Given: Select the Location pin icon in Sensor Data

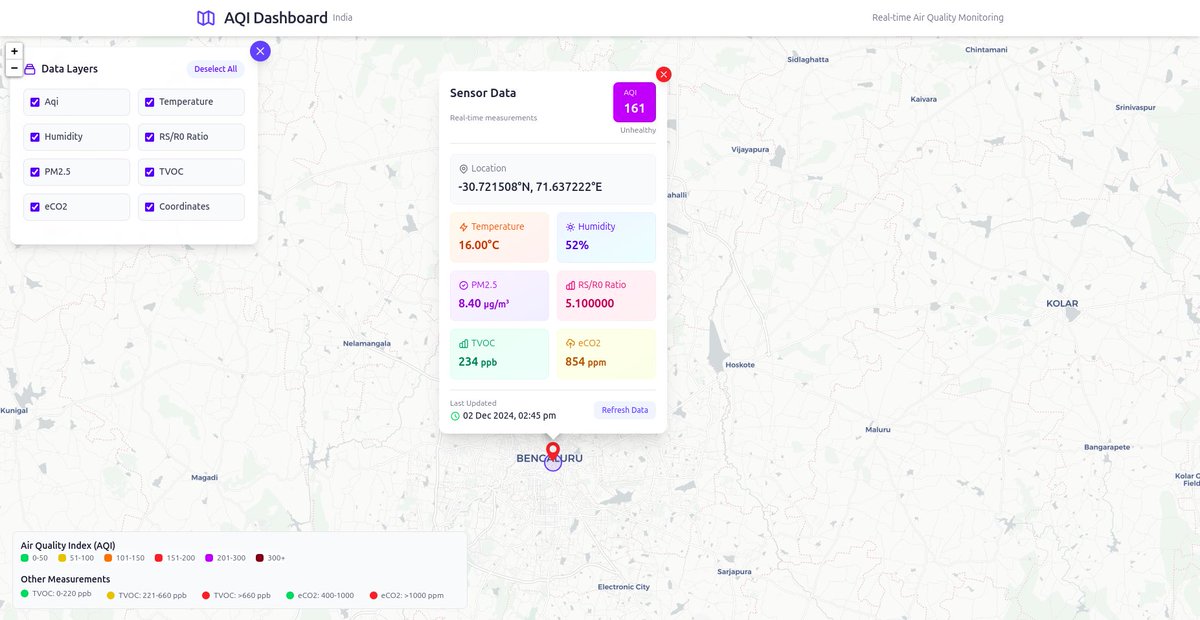Looking at the screenshot, I should click(x=461, y=168).
